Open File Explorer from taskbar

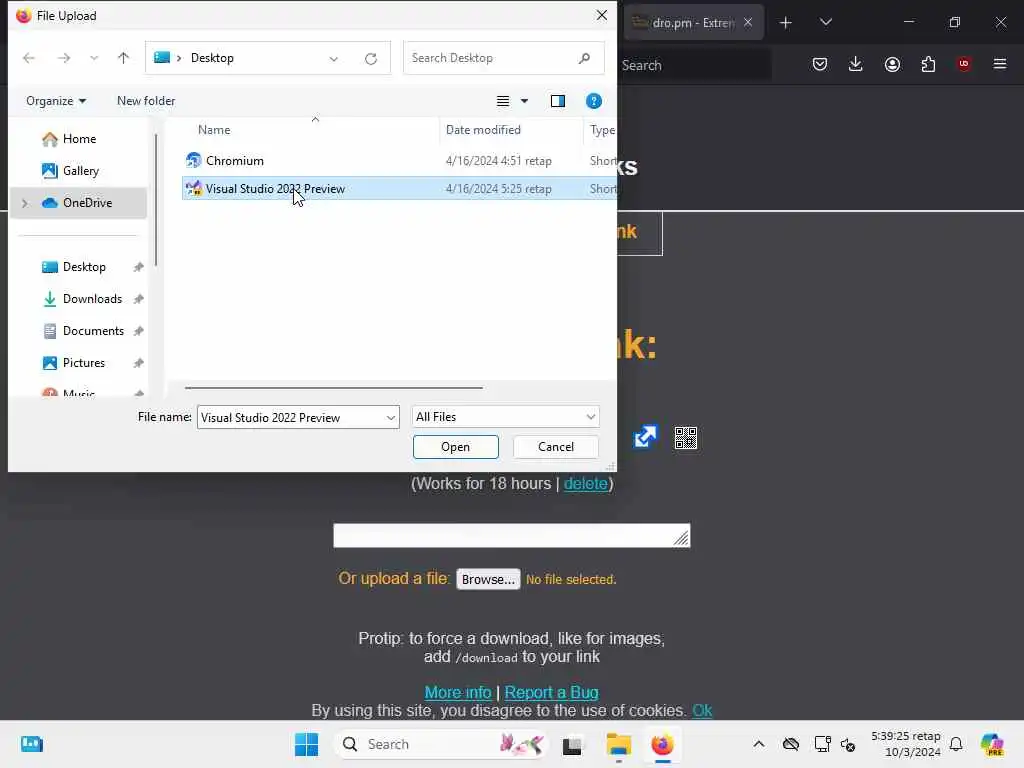coord(618,744)
